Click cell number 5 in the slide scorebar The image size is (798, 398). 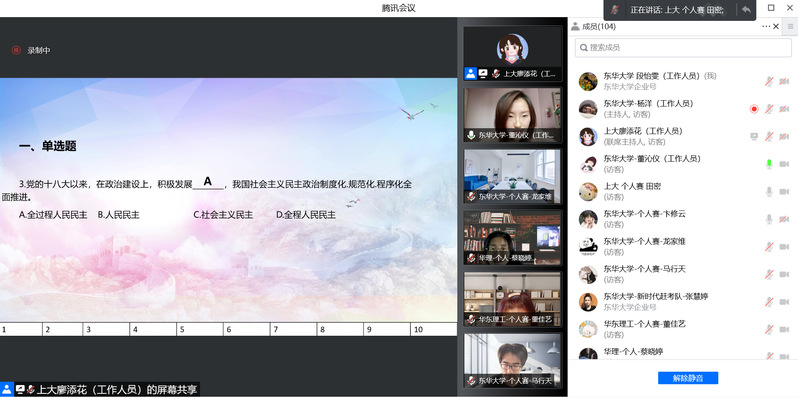coord(200,329)
